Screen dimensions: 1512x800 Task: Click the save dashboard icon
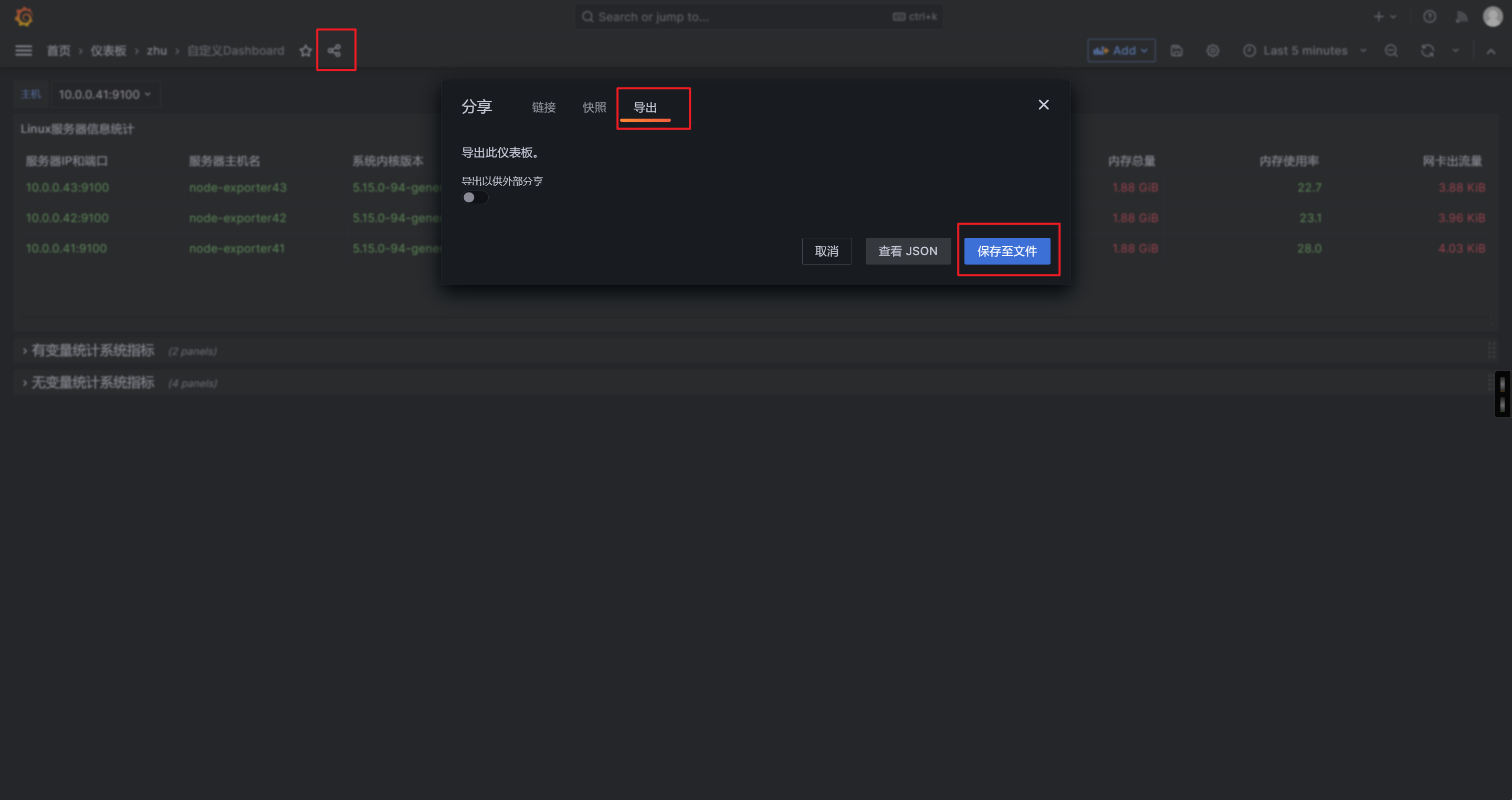tap(1176, 51)
